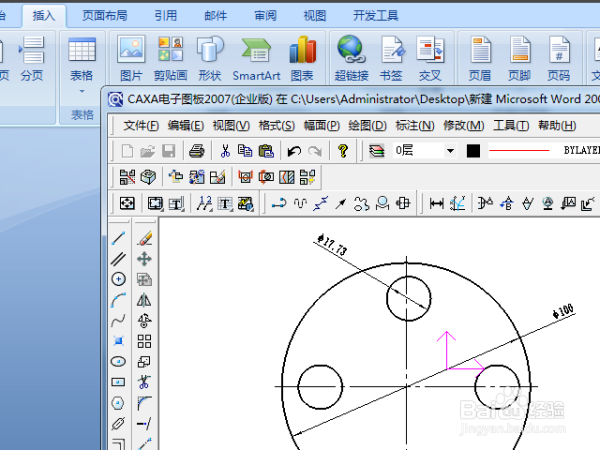Open the 开发工具 ribbon tab
This screenshot has height=450, width=600.
(x=376, y=16)
